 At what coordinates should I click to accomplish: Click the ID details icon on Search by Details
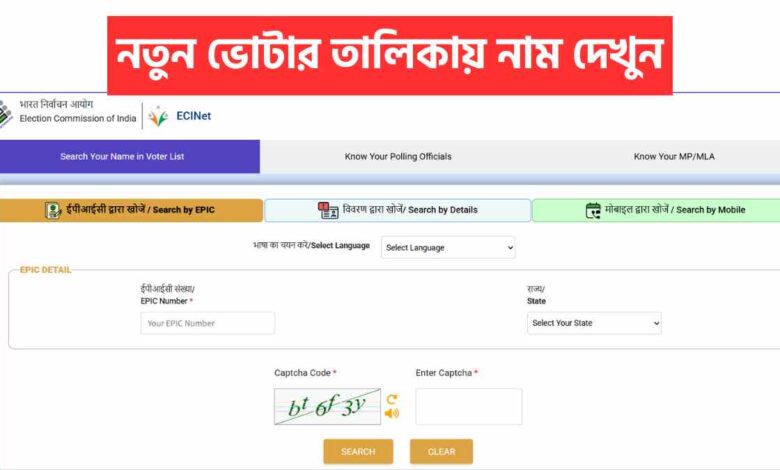tap(328, 210)
